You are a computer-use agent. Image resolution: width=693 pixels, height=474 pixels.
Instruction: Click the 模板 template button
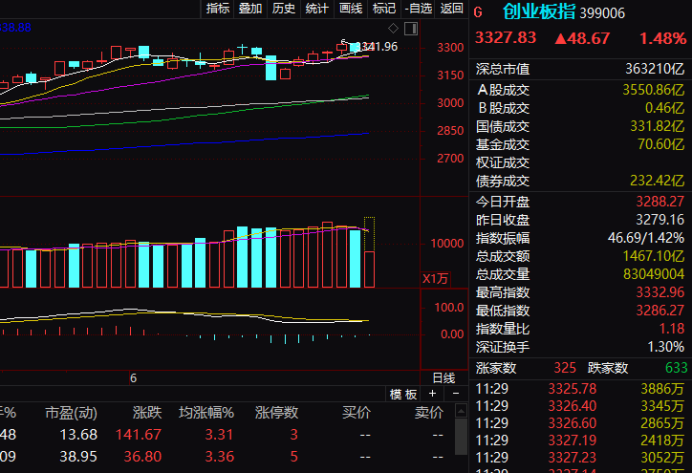404,394
